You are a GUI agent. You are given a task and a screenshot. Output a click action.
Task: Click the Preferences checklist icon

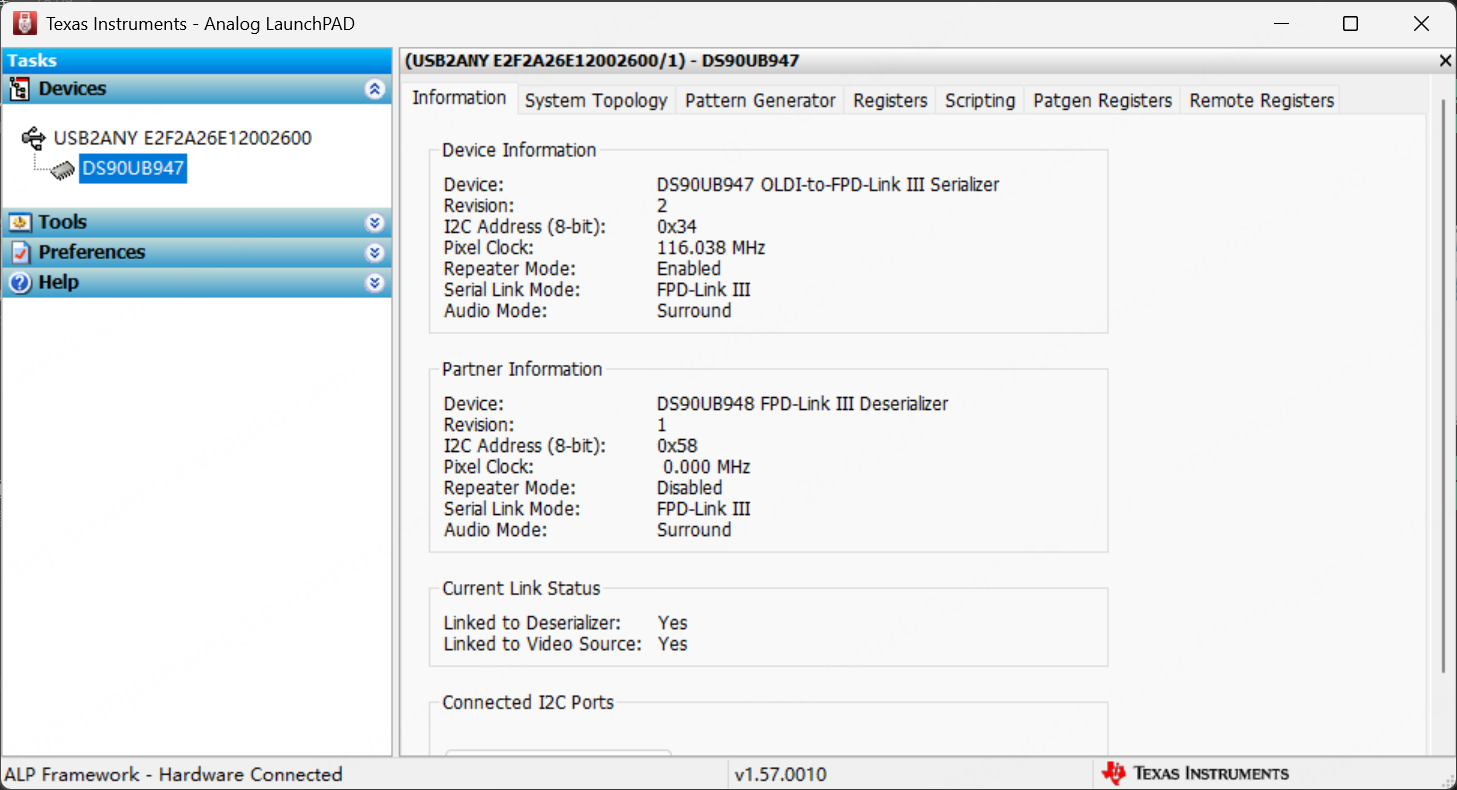[x=20, y=252]
